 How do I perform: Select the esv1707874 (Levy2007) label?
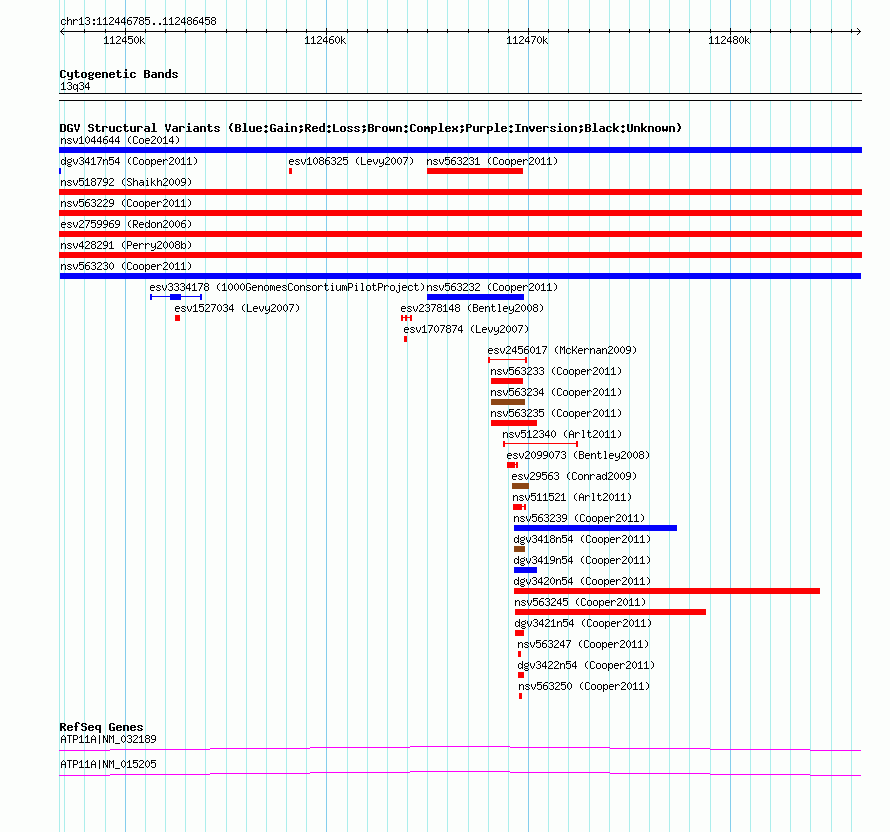pyautogui.click(x=466, y=329)
